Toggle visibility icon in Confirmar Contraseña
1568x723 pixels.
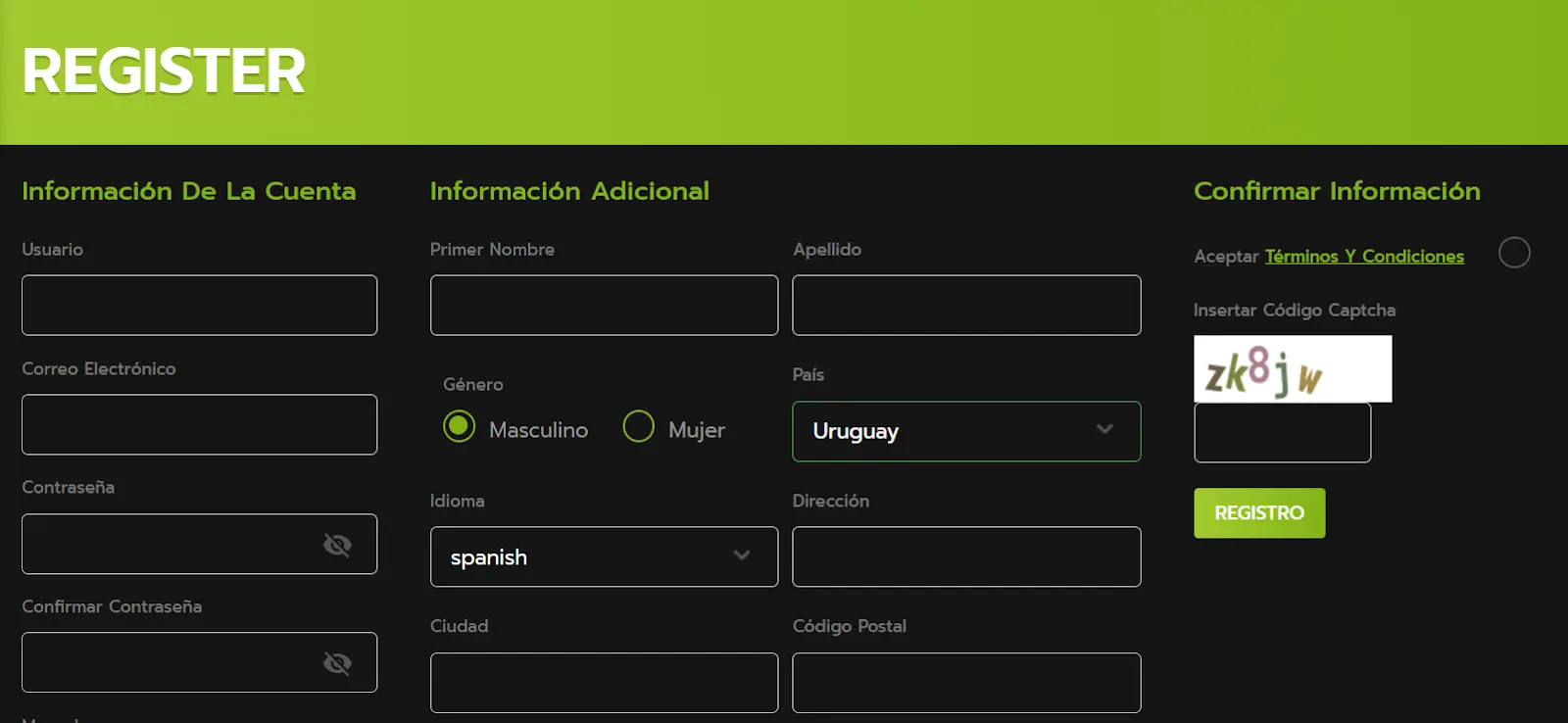click(337, 663)
